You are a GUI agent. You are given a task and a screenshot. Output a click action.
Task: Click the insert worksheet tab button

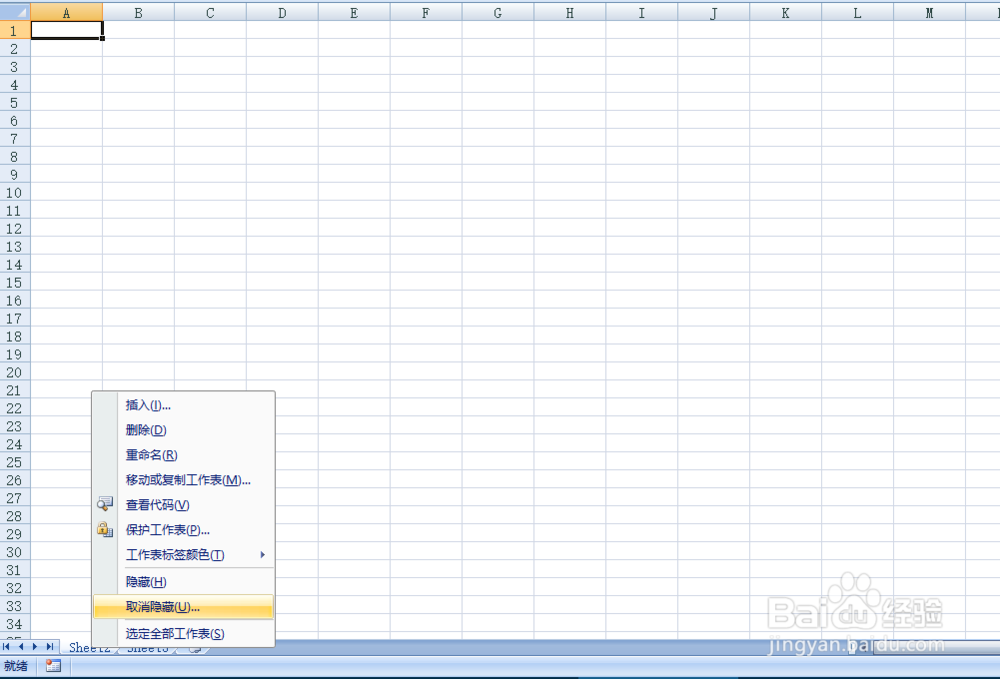pos(196,650)
